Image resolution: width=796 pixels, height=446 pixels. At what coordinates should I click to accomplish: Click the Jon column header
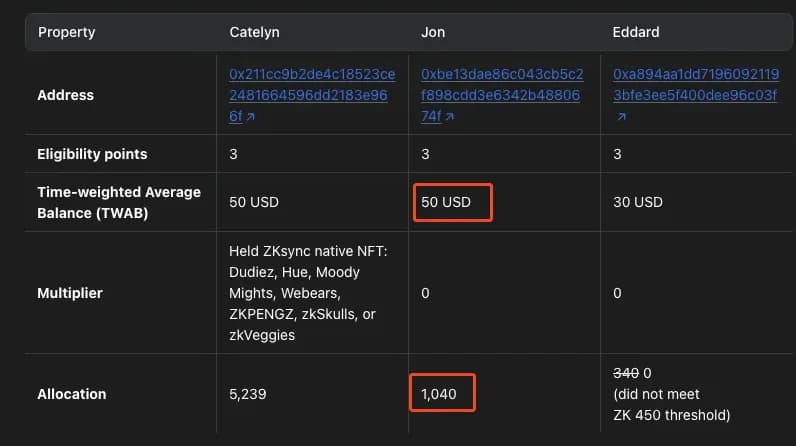(x=433, y=32)
